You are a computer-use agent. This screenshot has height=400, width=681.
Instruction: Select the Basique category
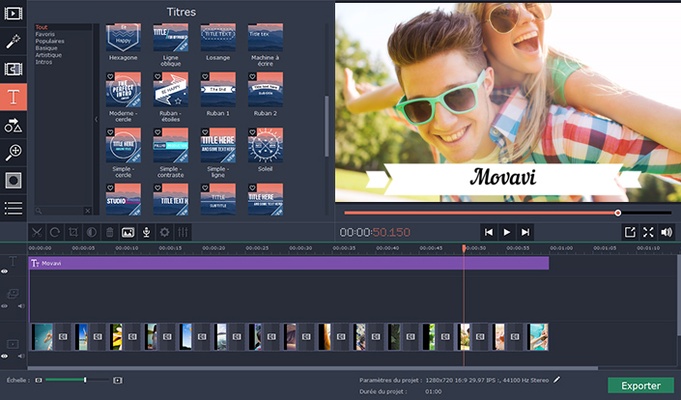click(46, 48)
